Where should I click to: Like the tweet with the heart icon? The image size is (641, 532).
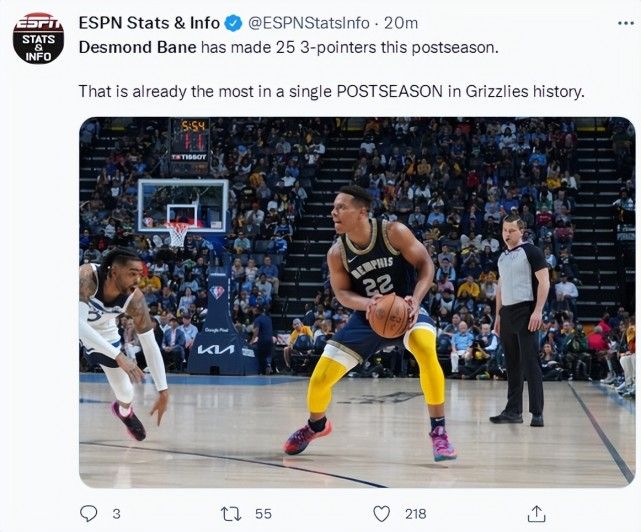381,513
